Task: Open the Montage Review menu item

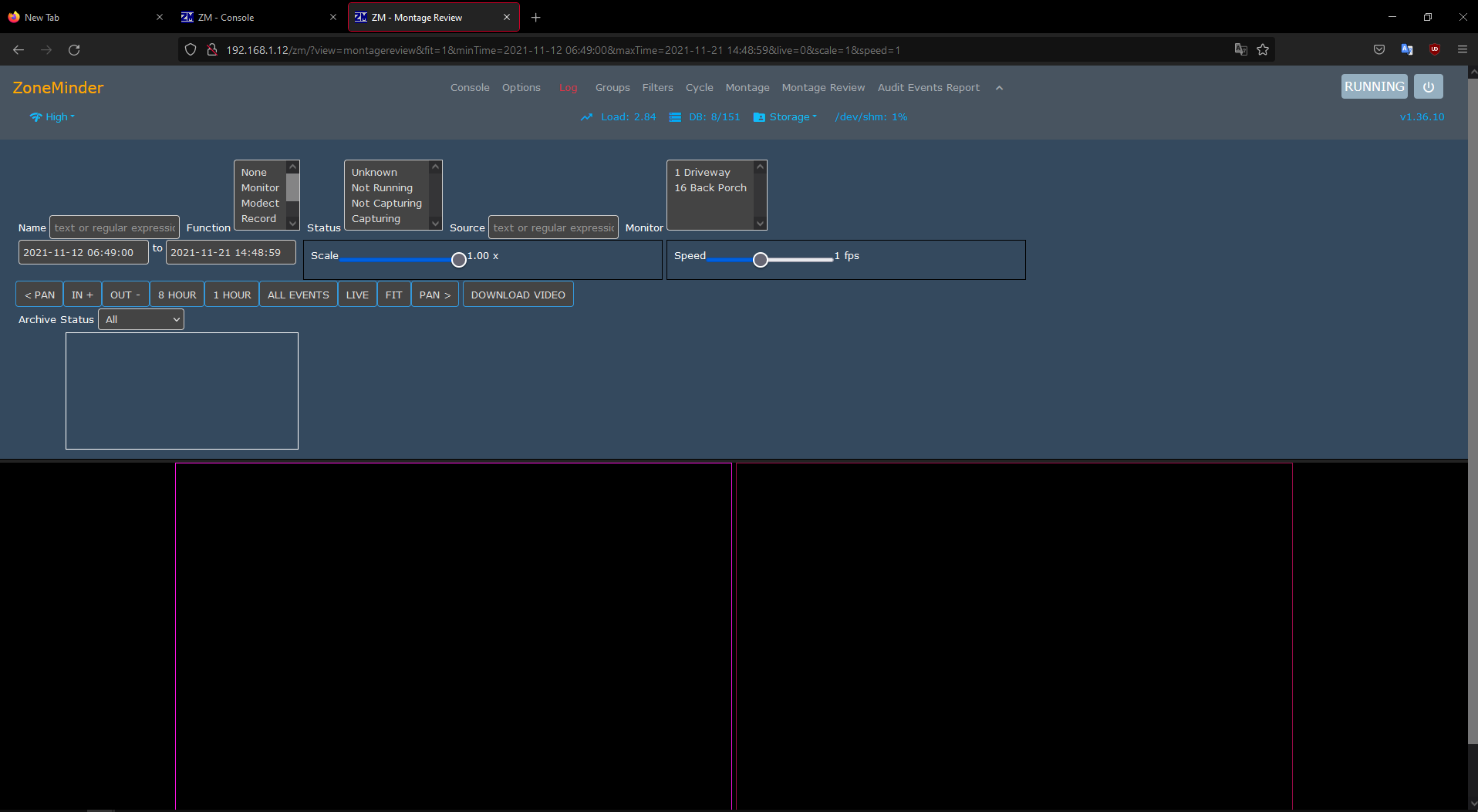Action: tap(823, 88)
